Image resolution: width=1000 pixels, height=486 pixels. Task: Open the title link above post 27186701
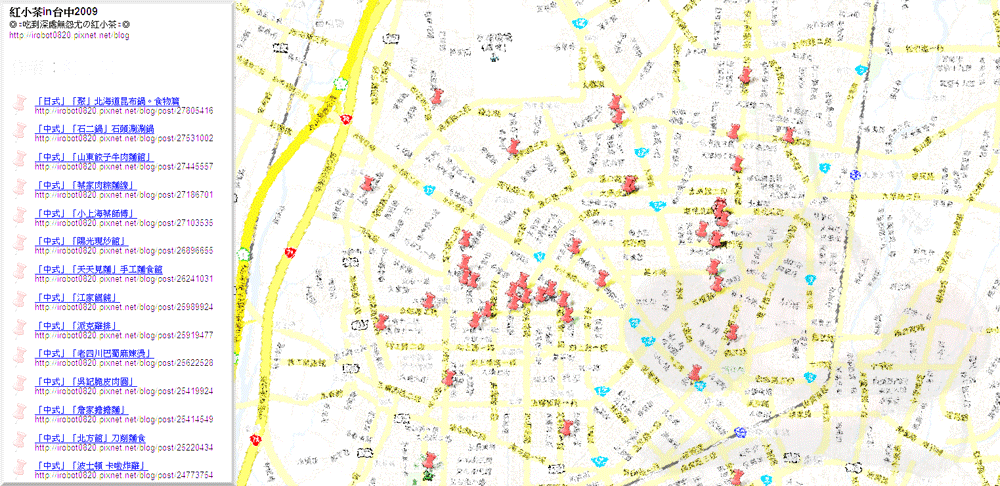88,186
